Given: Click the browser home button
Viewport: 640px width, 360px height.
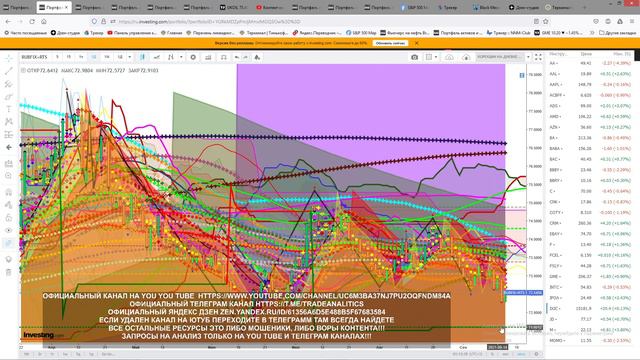Looking at the screenshot, I should click(44, 21).
